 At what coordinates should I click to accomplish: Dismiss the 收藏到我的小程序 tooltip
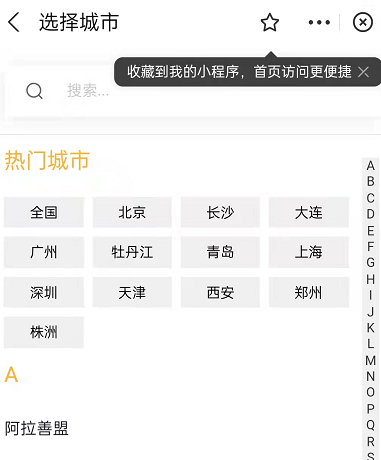[363, 72]
